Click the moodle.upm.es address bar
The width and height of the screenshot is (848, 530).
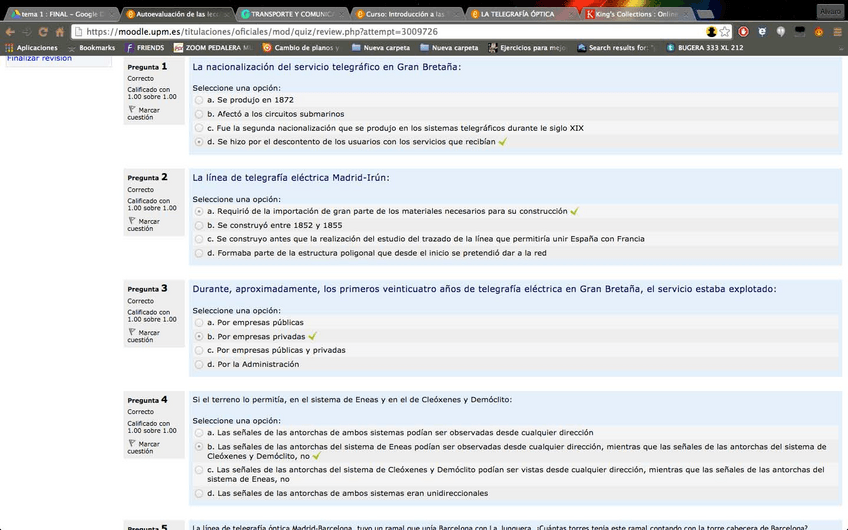coord(400,32)
